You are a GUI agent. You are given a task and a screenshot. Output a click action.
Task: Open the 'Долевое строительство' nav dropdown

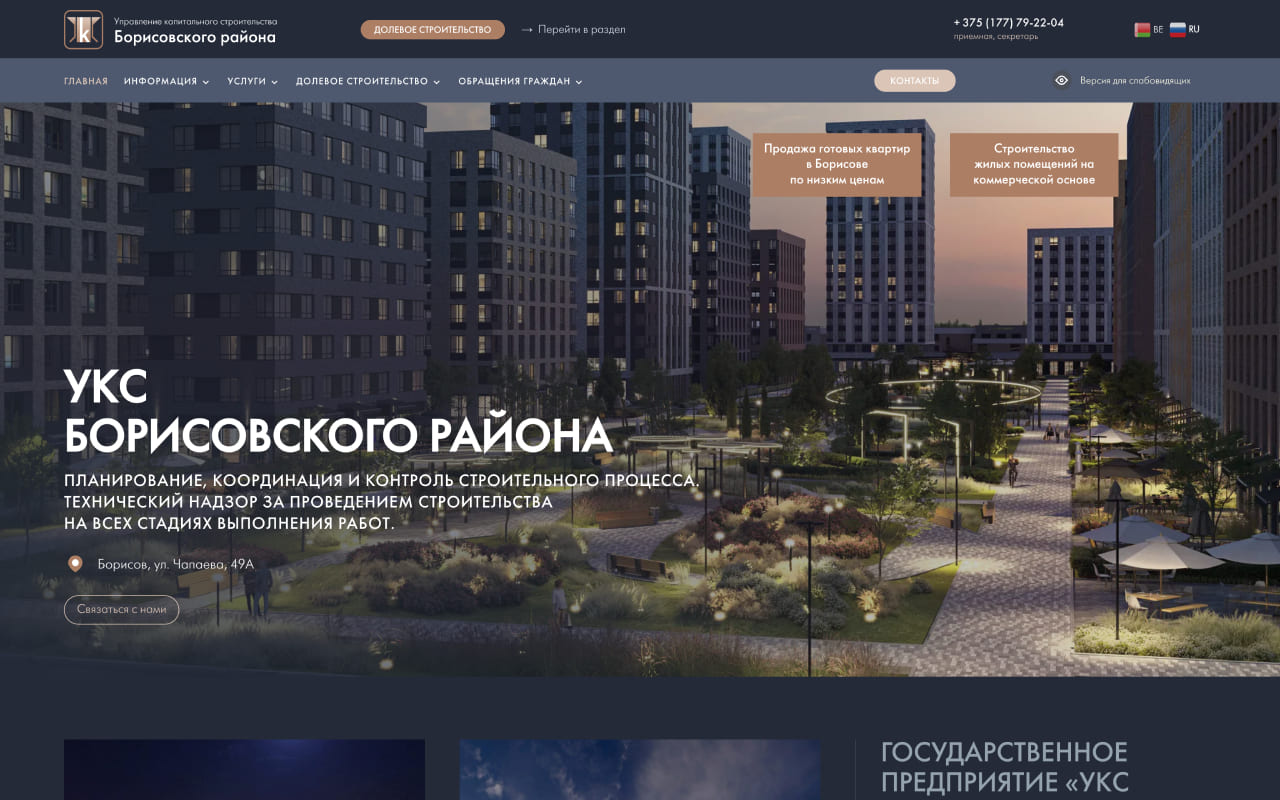367,81
